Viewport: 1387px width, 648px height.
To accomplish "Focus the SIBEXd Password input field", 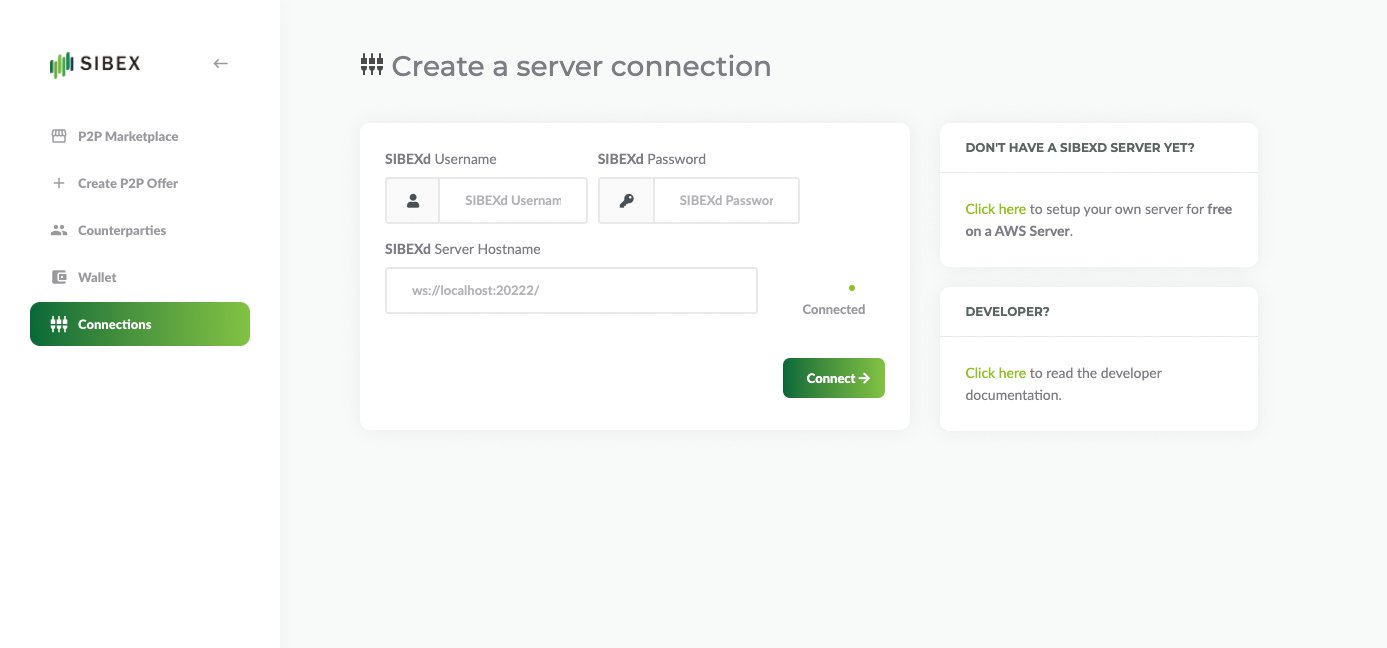I will click(726, 200).
